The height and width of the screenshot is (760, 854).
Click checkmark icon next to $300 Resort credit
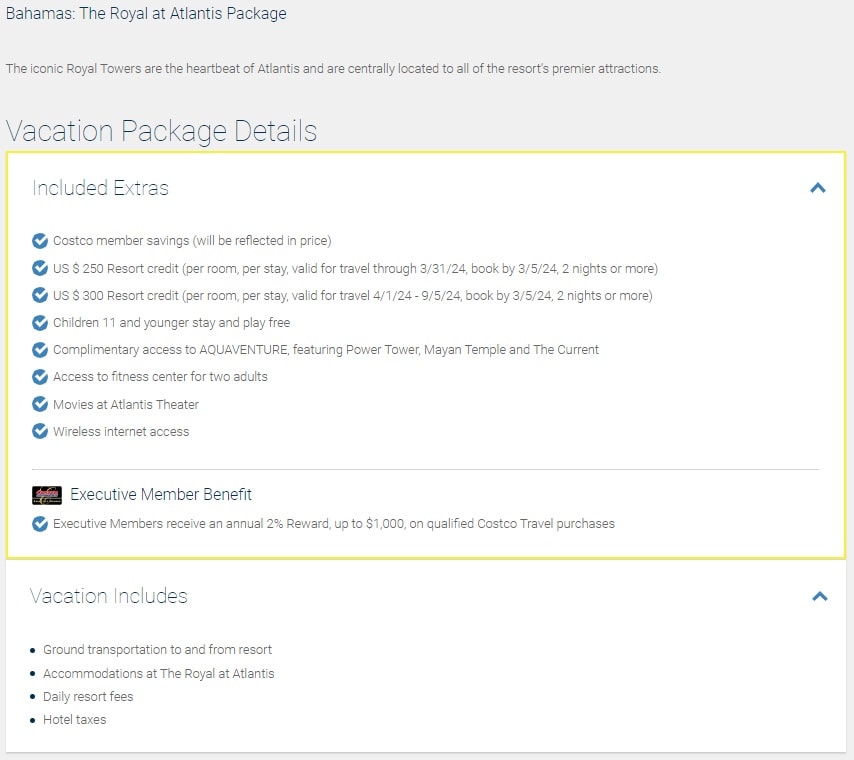point(40,295)
